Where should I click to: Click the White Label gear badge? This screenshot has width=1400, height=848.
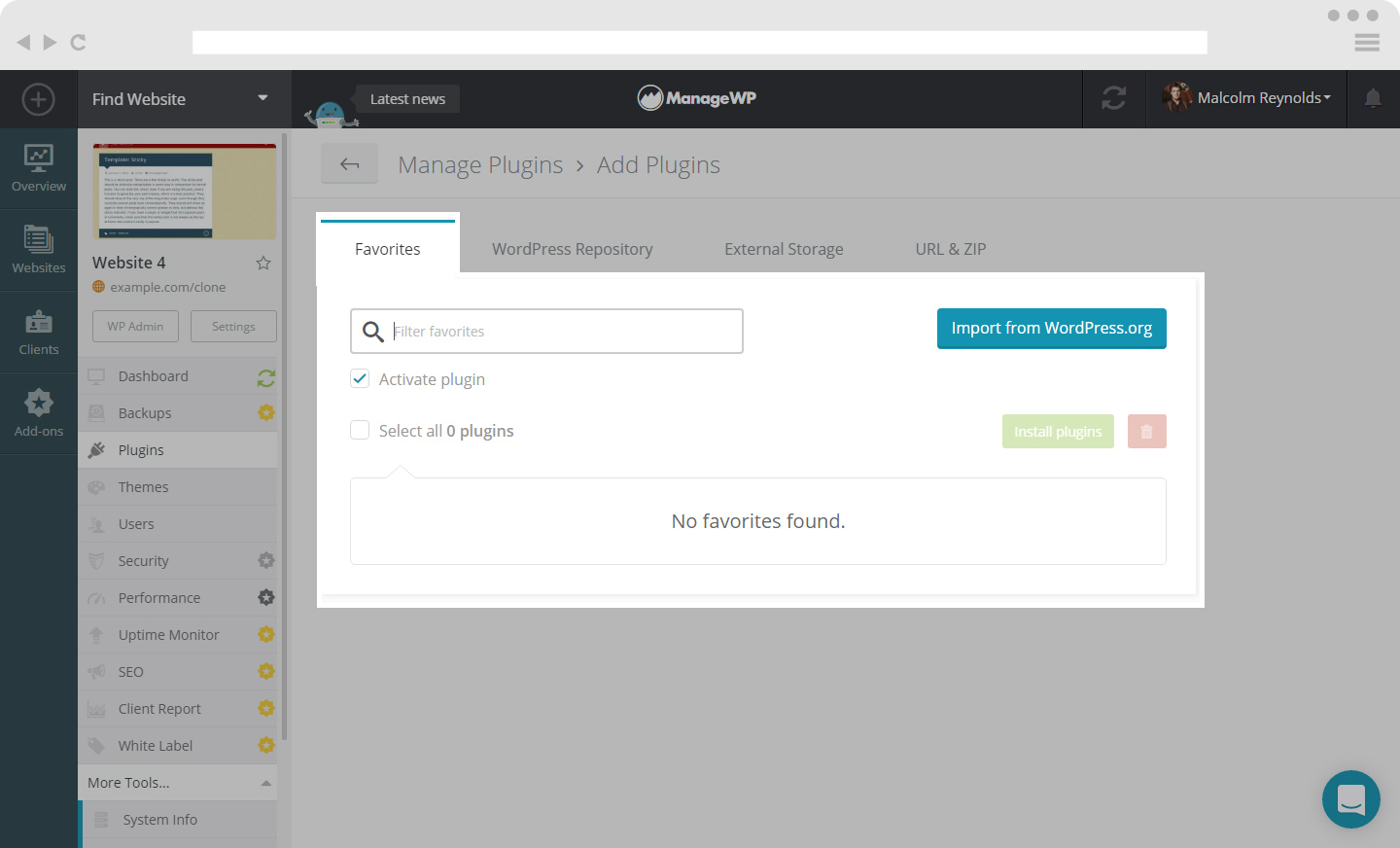[266, 745]
